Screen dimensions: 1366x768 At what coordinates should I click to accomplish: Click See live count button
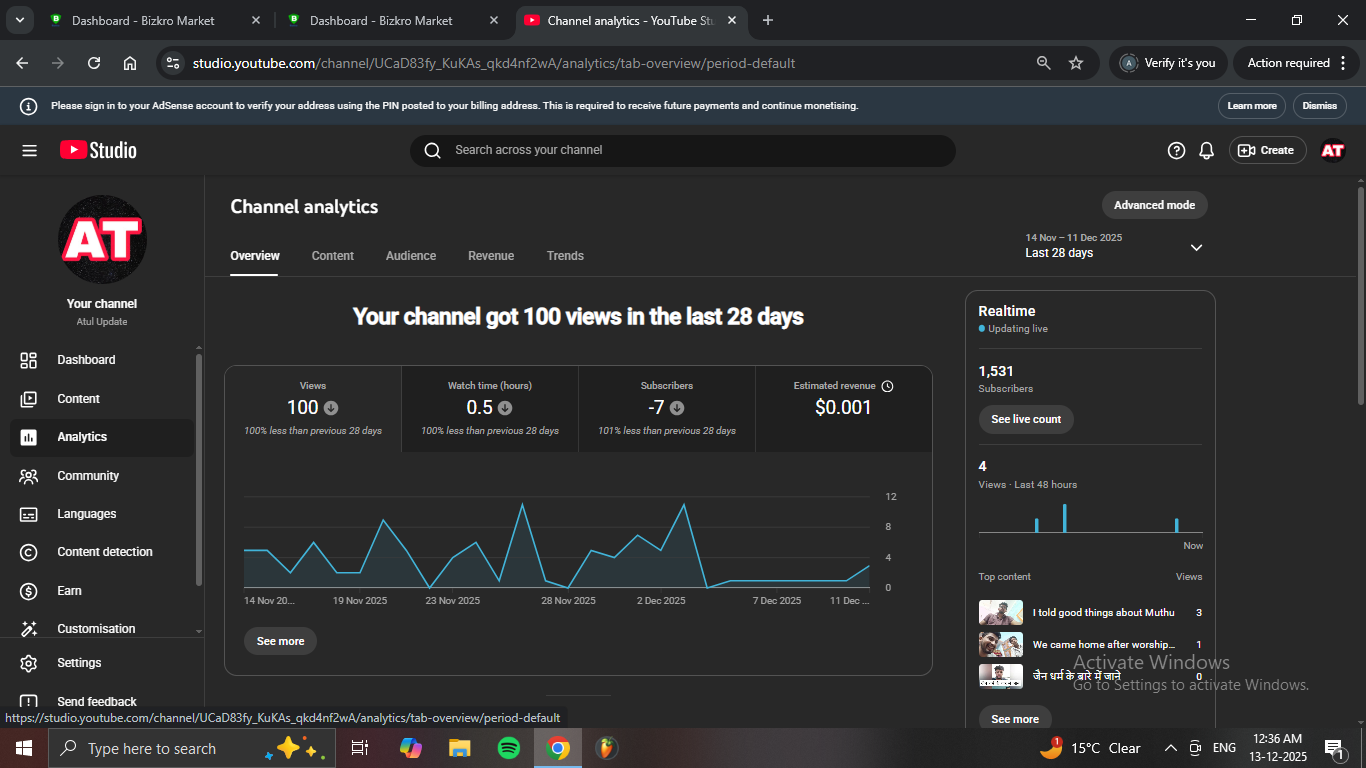1026,419
